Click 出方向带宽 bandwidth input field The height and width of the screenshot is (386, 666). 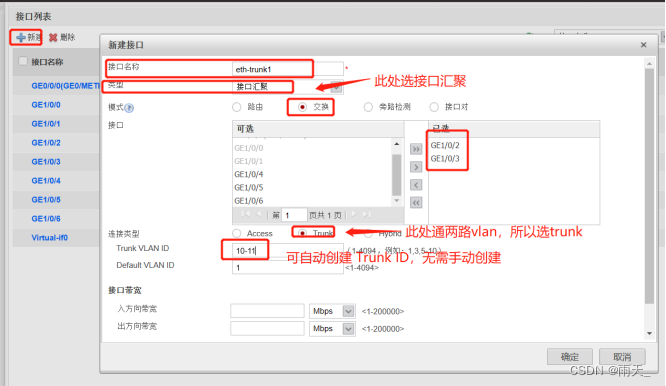click(x=267, y=329)
